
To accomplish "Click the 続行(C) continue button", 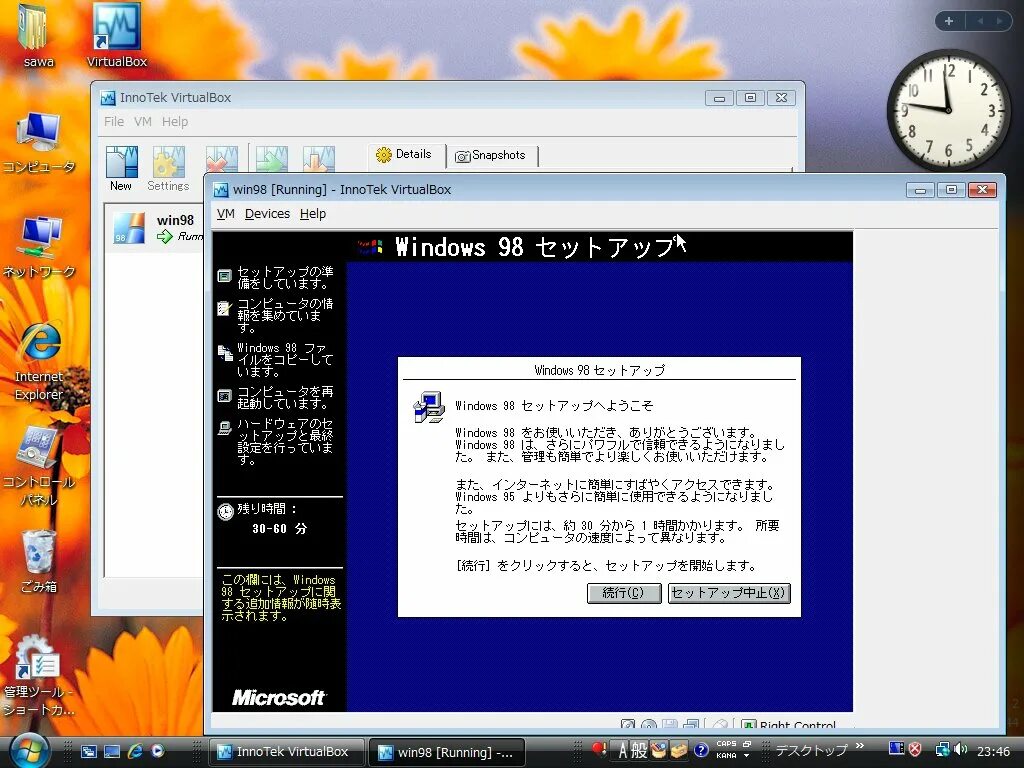I will (624, 593).
